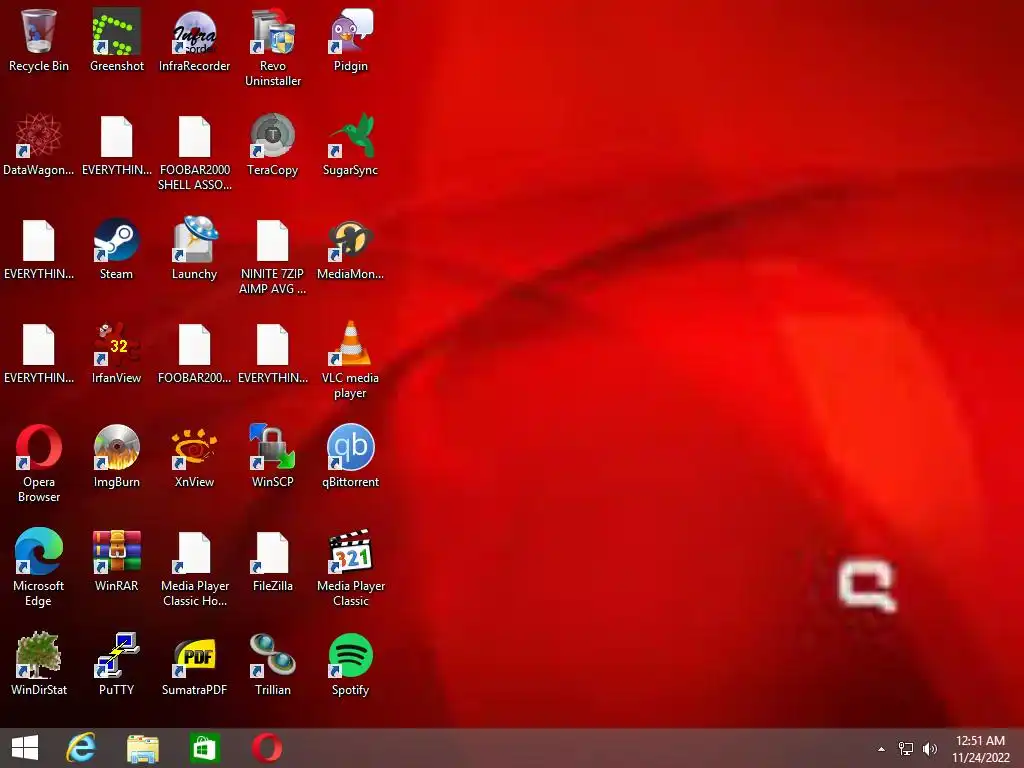Viewport: 1024px width, 768px height.
Task: Click the Launchy desktop icon
Action: coord(195,240)
